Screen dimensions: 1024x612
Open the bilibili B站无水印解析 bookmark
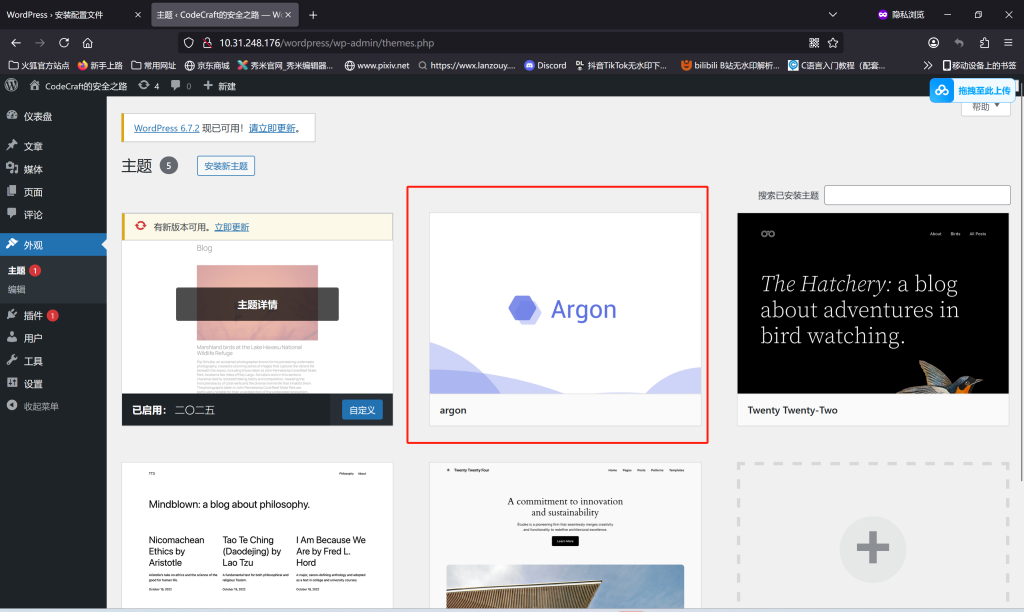(x=730, y=65)
